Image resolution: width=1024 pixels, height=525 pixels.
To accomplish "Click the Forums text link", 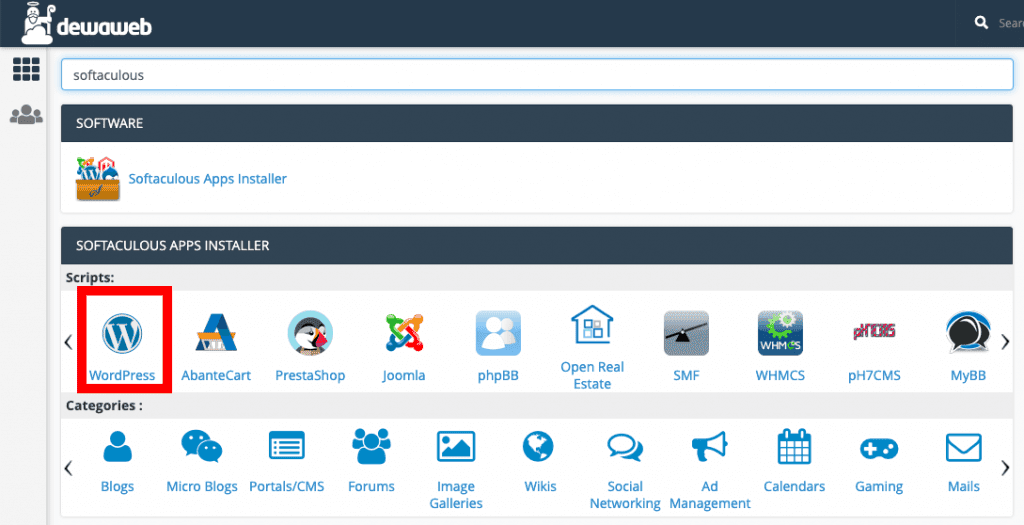I will [x=371, y=486].
